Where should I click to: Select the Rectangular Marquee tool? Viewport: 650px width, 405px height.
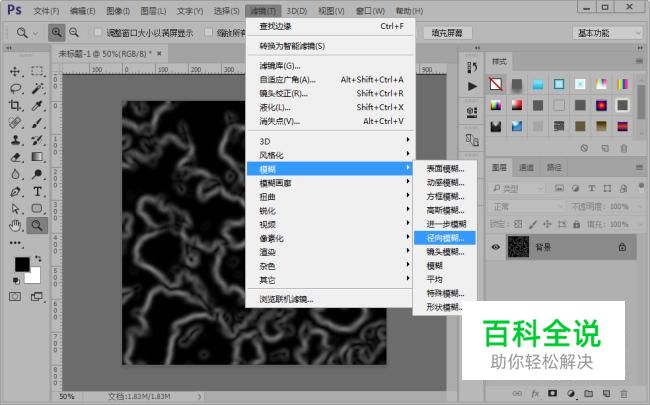click(37, 71)
